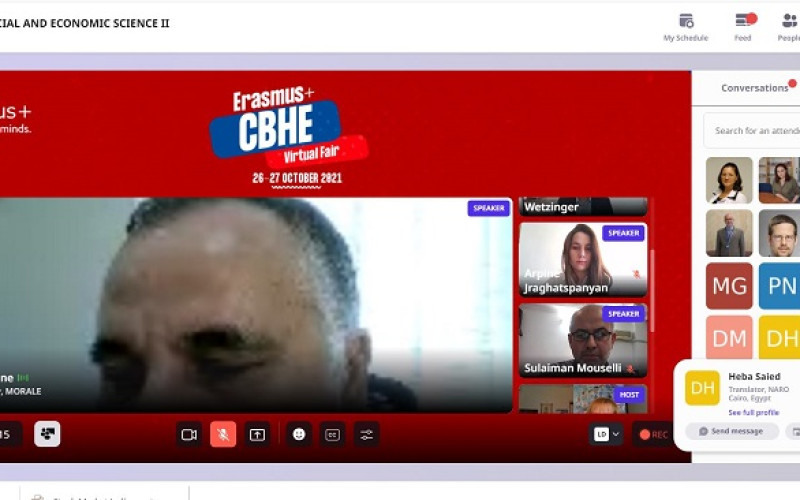Unmute the red microphone button
Image resolution: width=800 pixels, height=500 pixels.
coord(223,434)
